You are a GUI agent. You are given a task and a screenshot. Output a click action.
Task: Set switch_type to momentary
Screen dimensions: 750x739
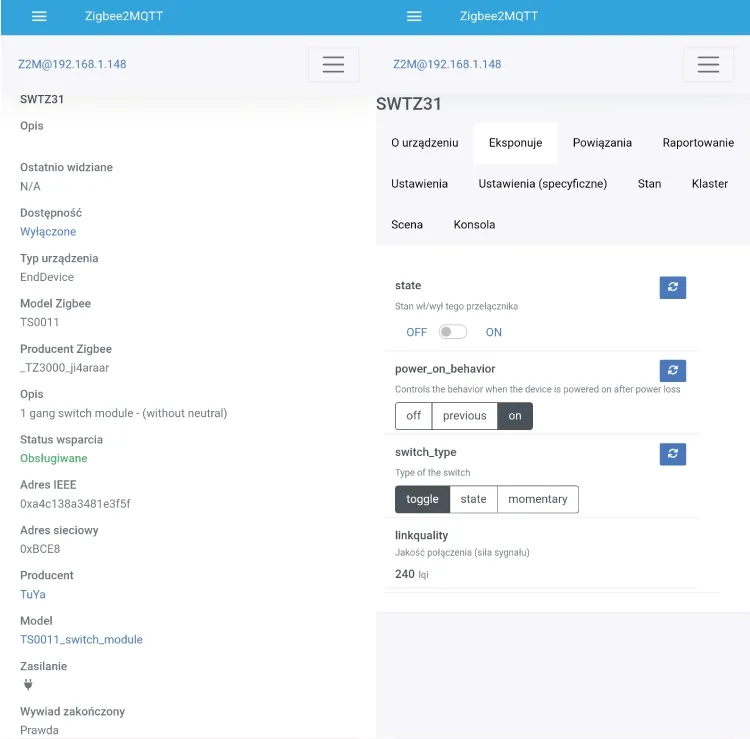point(538,499)
